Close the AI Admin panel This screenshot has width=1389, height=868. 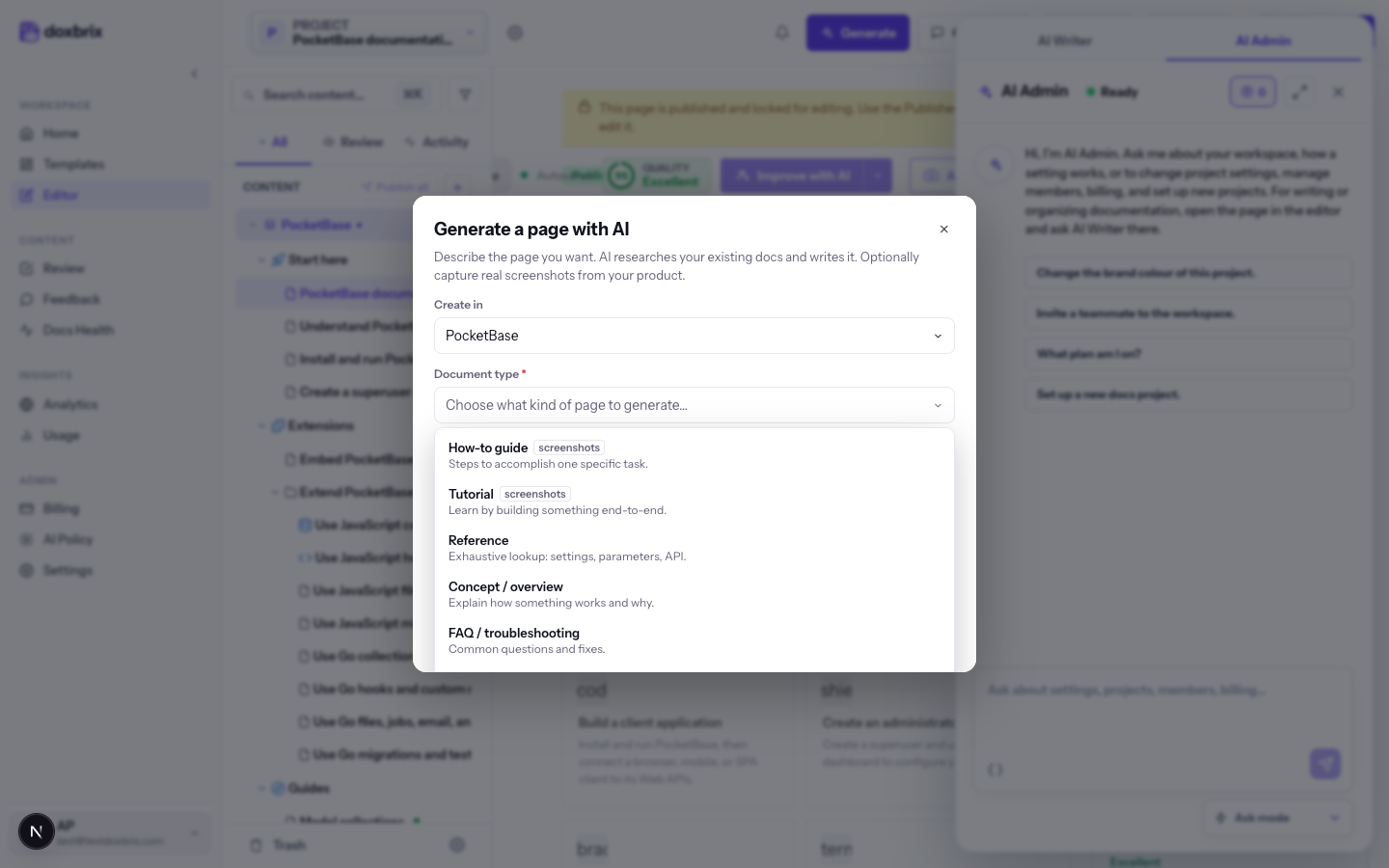pyautogui.click(x=1338, y=92)
